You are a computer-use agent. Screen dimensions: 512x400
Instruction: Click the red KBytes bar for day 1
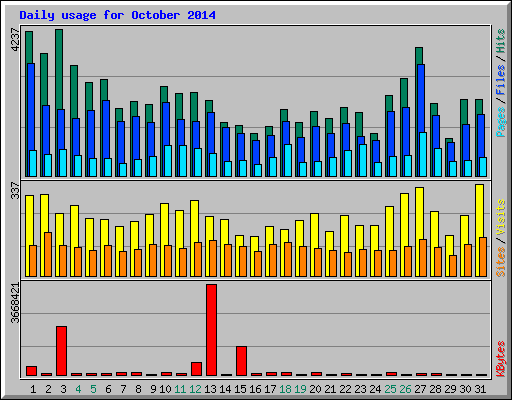(31, 371)
